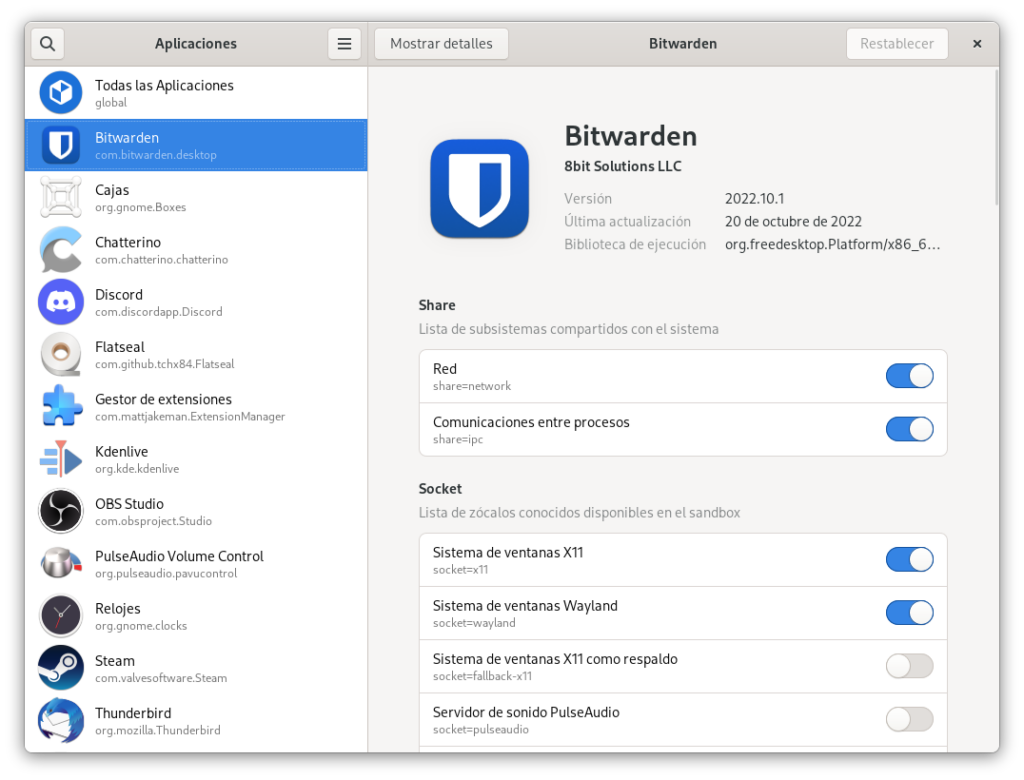Enable X11 como respaldo fallback toggle
The height and width of the screenshot is (780, 1024).
(909, 666)
